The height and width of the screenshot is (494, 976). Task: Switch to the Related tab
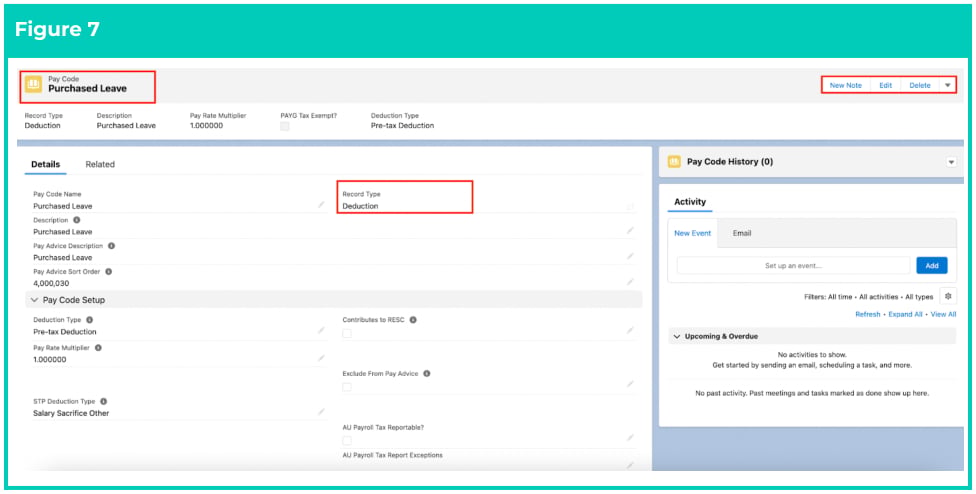coord(100,164)
